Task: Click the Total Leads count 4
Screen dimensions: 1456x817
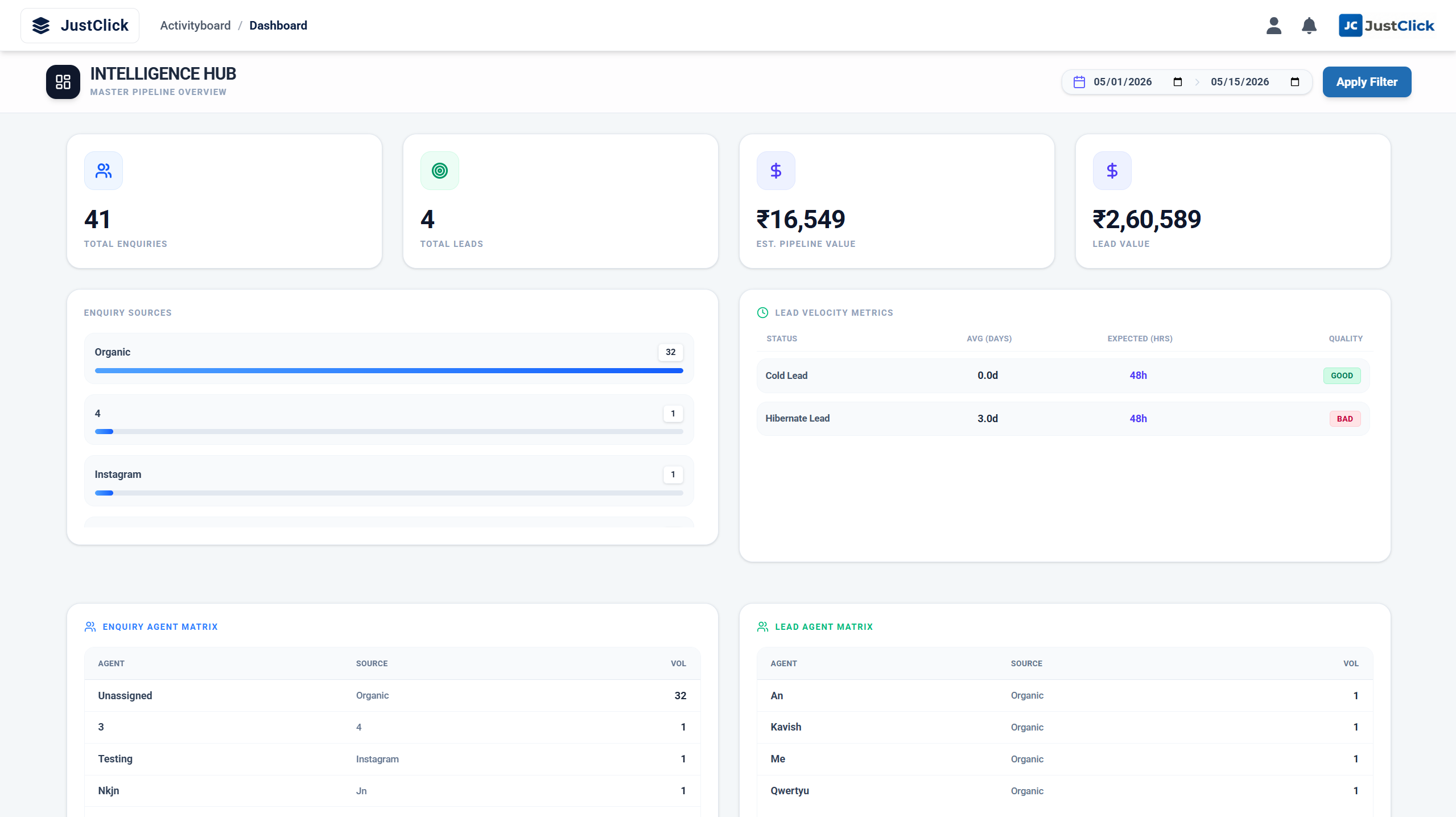Action: coord(427,220)
